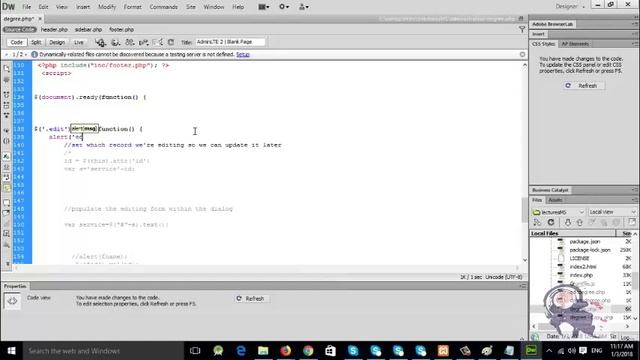Open the Modify menu
This screenshot has width=640, height=360.
[107, 7]
